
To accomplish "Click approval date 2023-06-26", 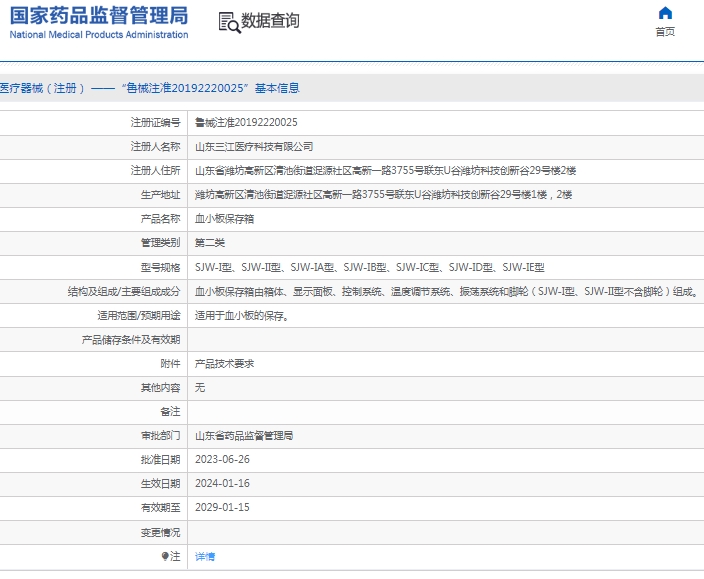I will click(x=222, y=459).
